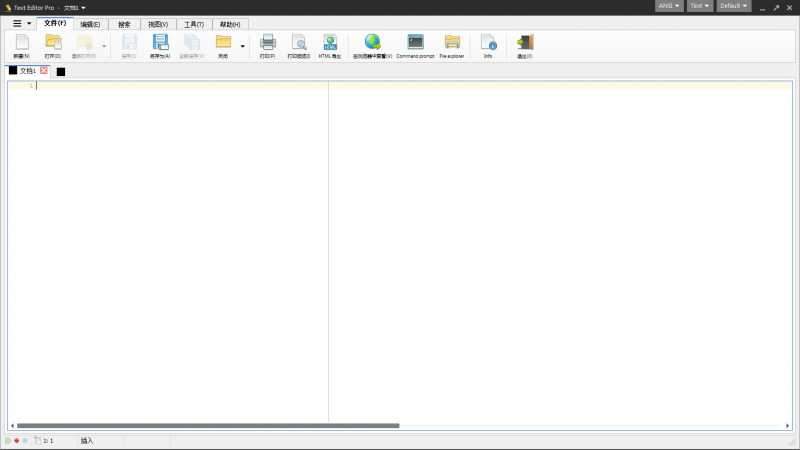Minimize the Text Editor Pro window
Screen dimensions: 800x450
762,8
